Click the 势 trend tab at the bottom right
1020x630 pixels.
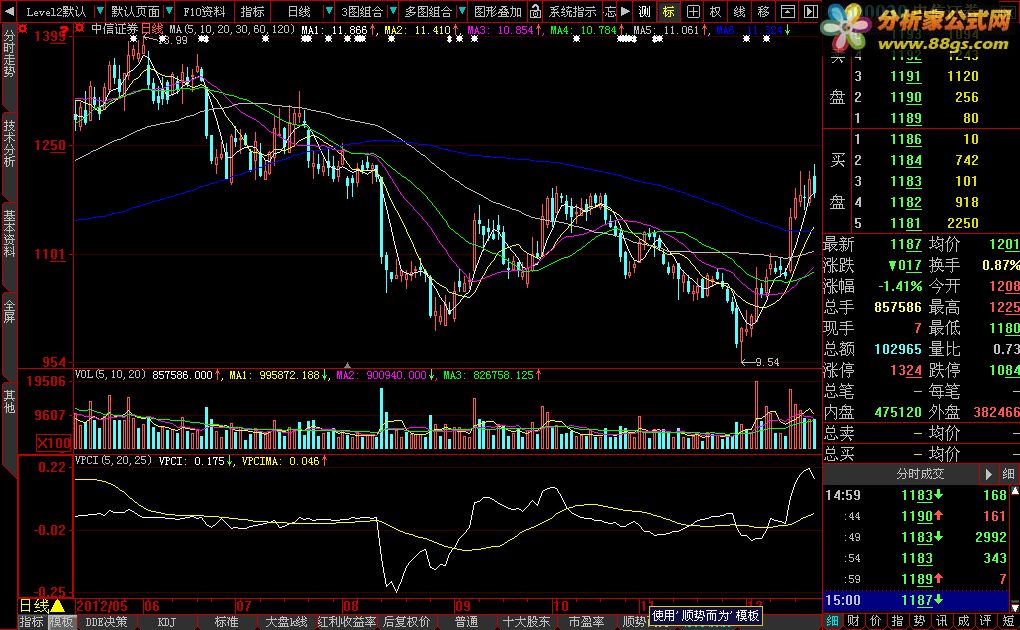(x=919, y=621)
